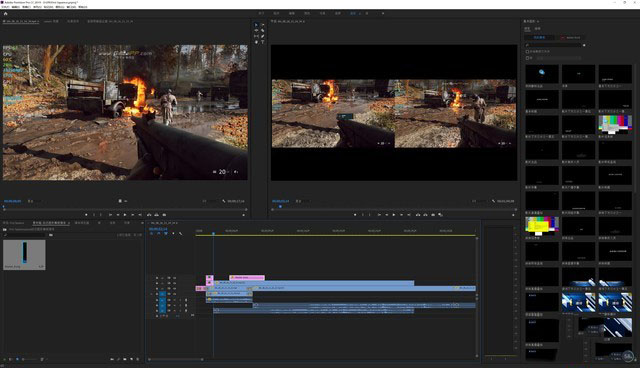
Task: Click the New Item icon in Project panel
Action: pyautogui.click(x=131, y=359)
